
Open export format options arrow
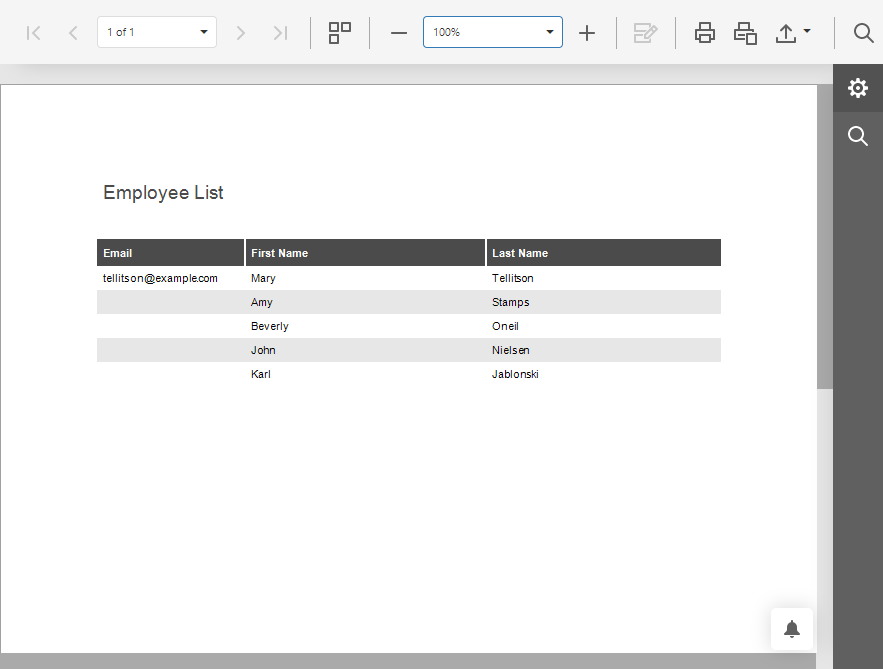tap(807, 31)
